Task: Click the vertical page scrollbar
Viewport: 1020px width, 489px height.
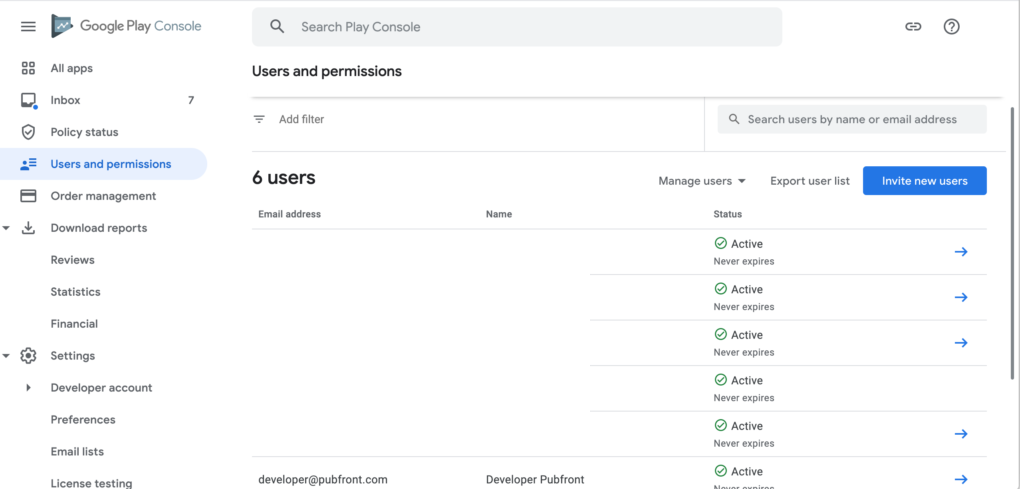Action: click(x=1012, y=244)
